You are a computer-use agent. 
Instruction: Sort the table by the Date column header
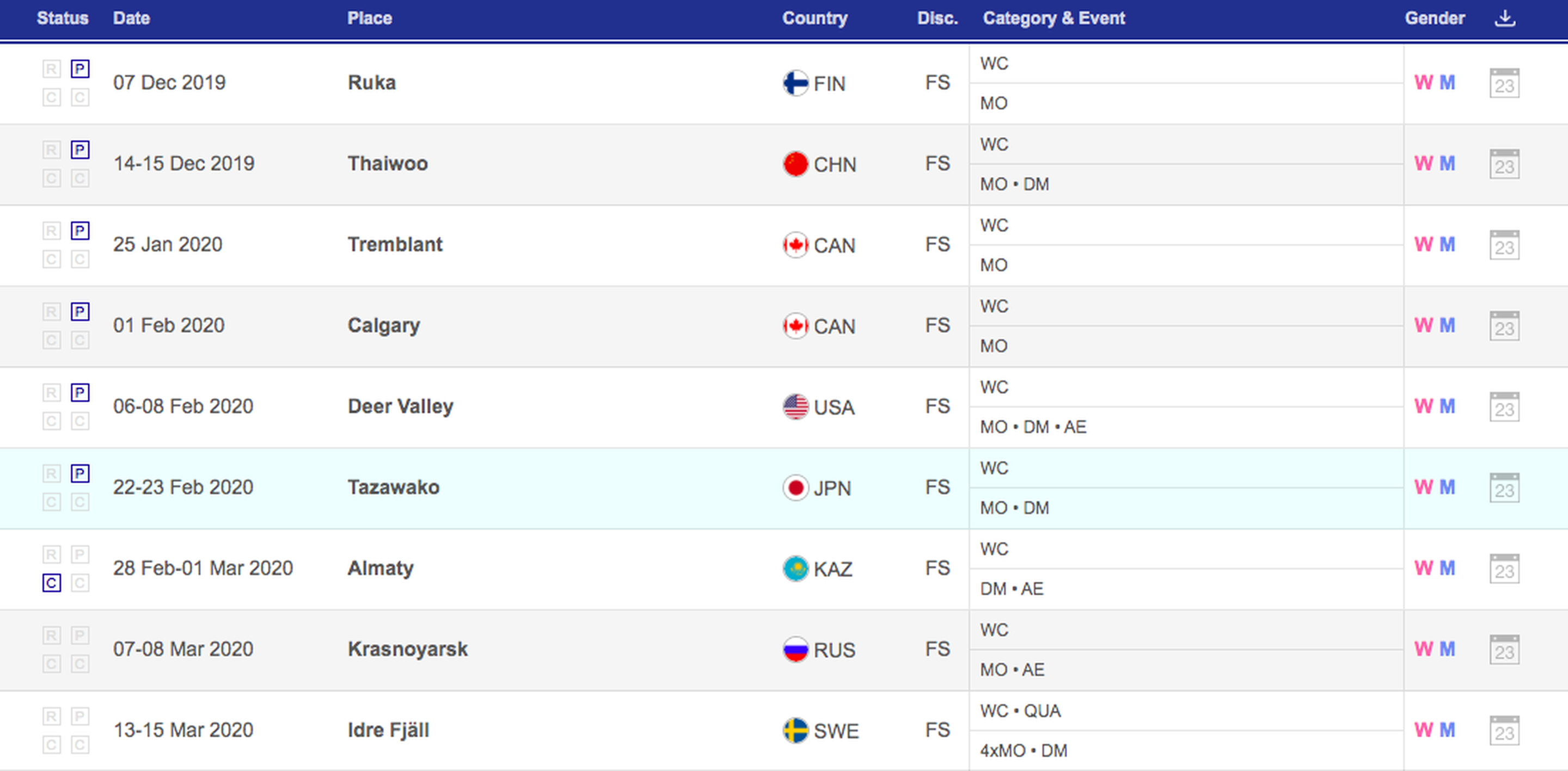[x=131, y=18]
